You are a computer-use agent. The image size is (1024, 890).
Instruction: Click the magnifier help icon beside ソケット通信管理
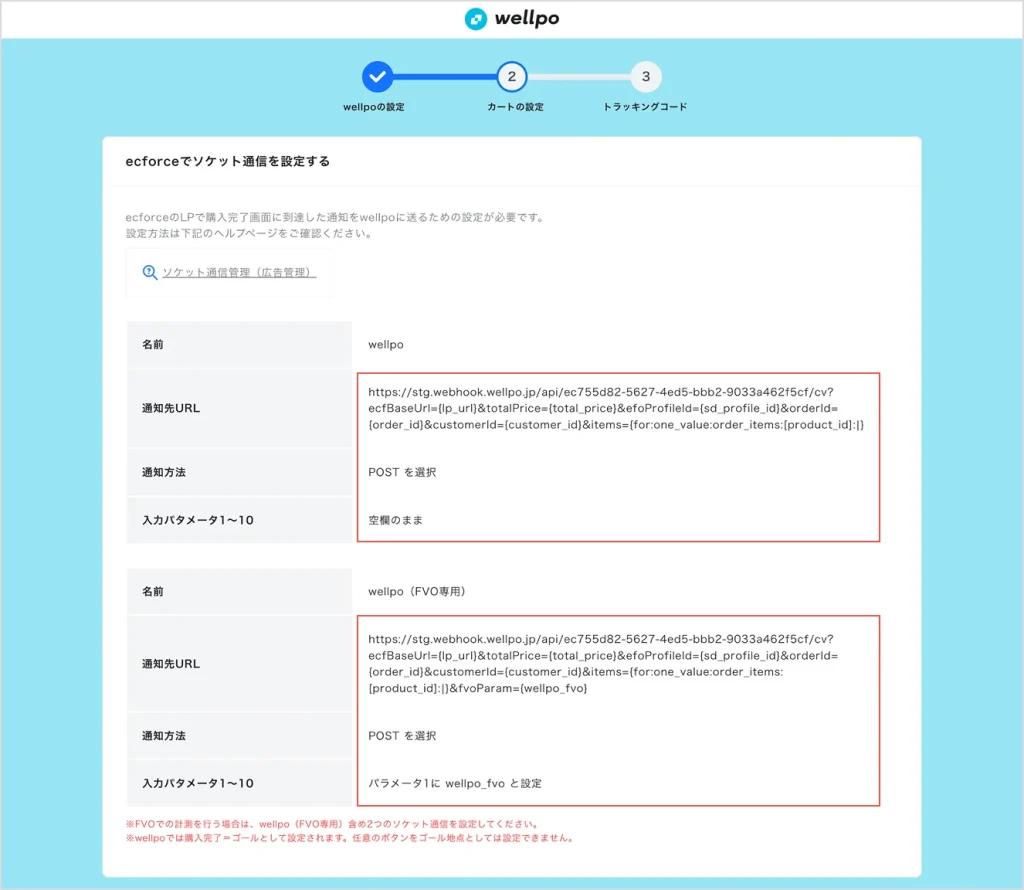coord(150,272)
